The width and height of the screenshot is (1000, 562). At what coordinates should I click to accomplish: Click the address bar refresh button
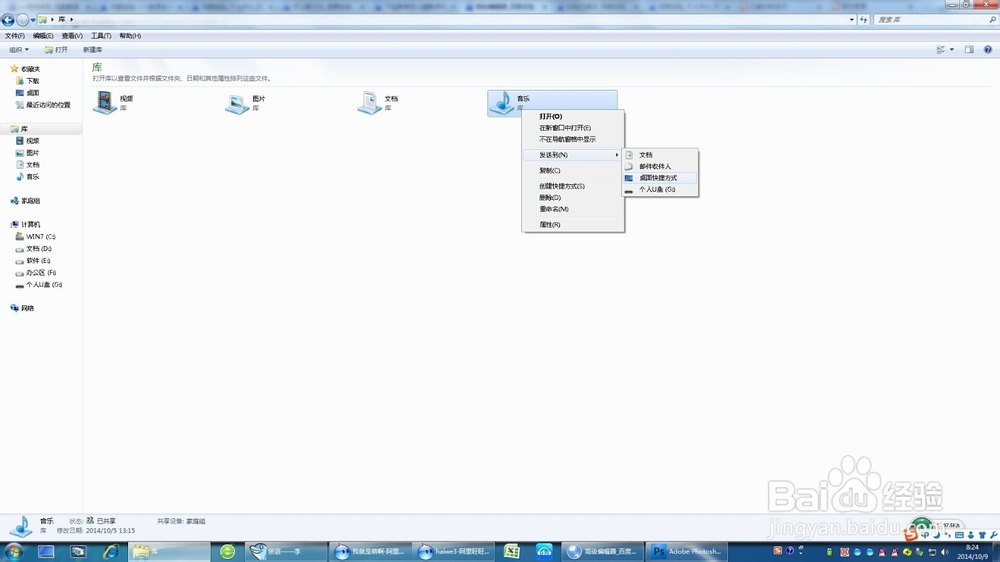(x=864, y=20)
